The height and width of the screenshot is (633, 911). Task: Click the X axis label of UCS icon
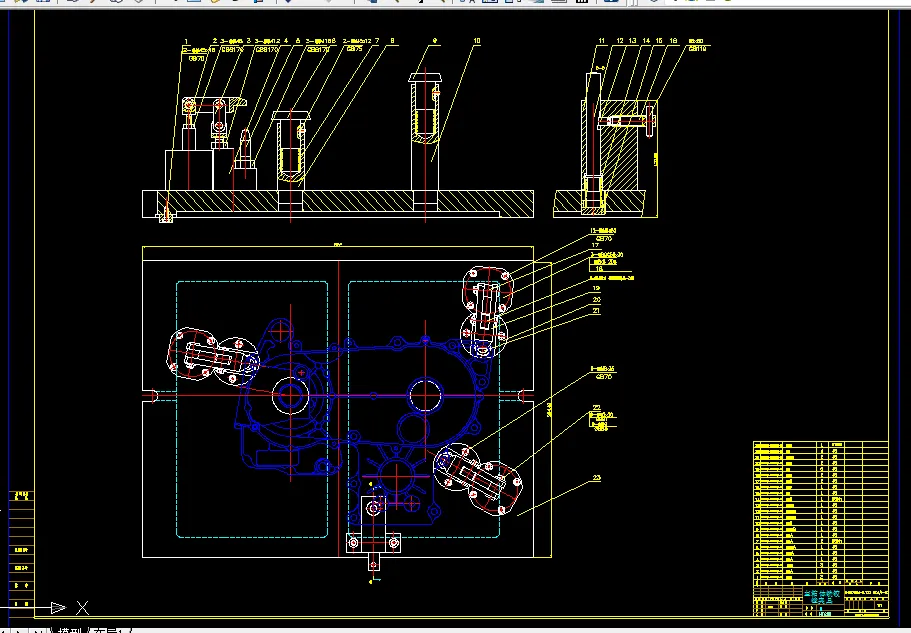(83, 608)
